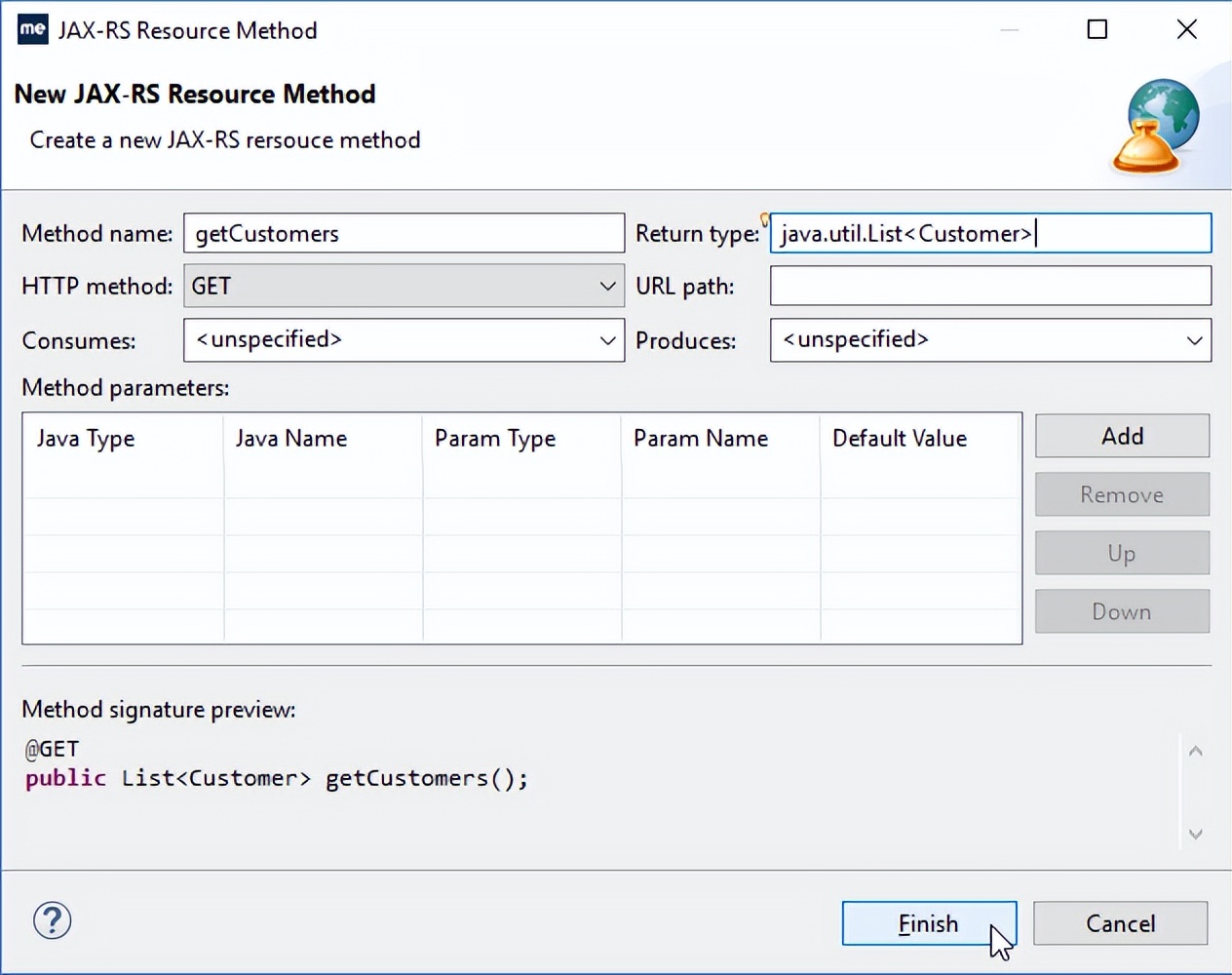Click into the URL path field
The image size is (1232, 975).
pyautogui.click(x=990, y=287)
